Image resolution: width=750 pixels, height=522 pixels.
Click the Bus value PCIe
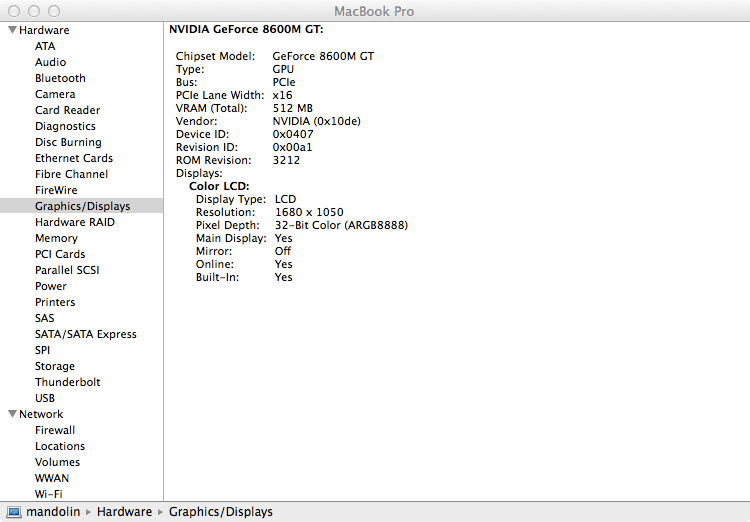(x=284, y=82)
